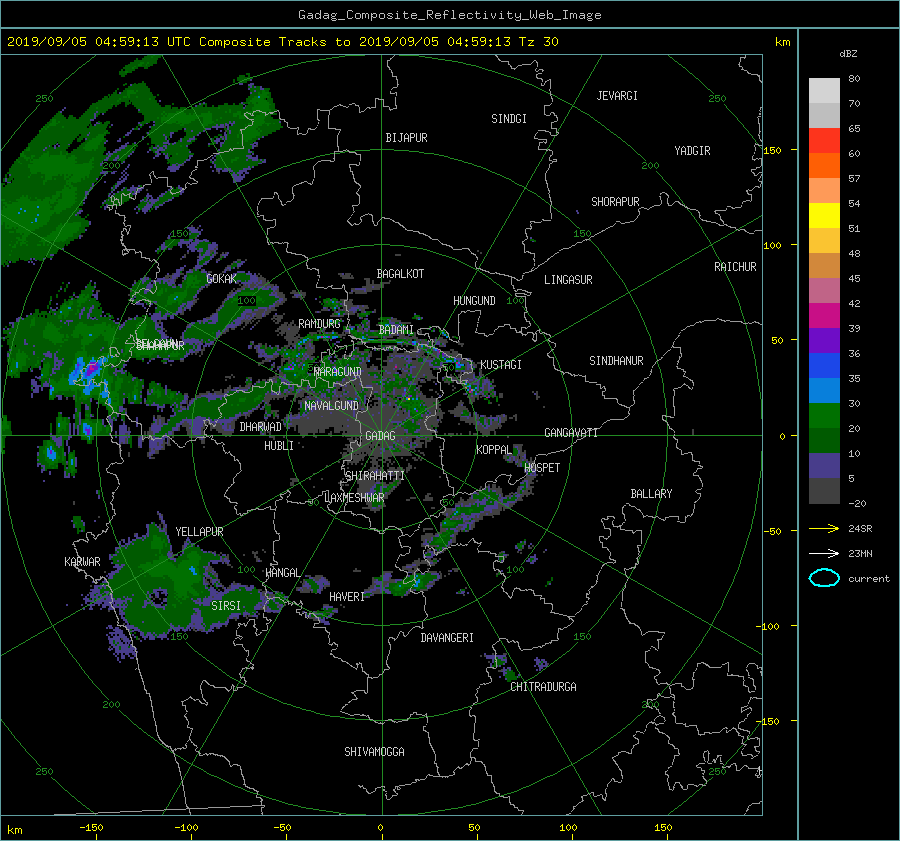Click the lightest gray 70-80 dBZ swatch
The image size is (900, 841).
click(824, 91)
